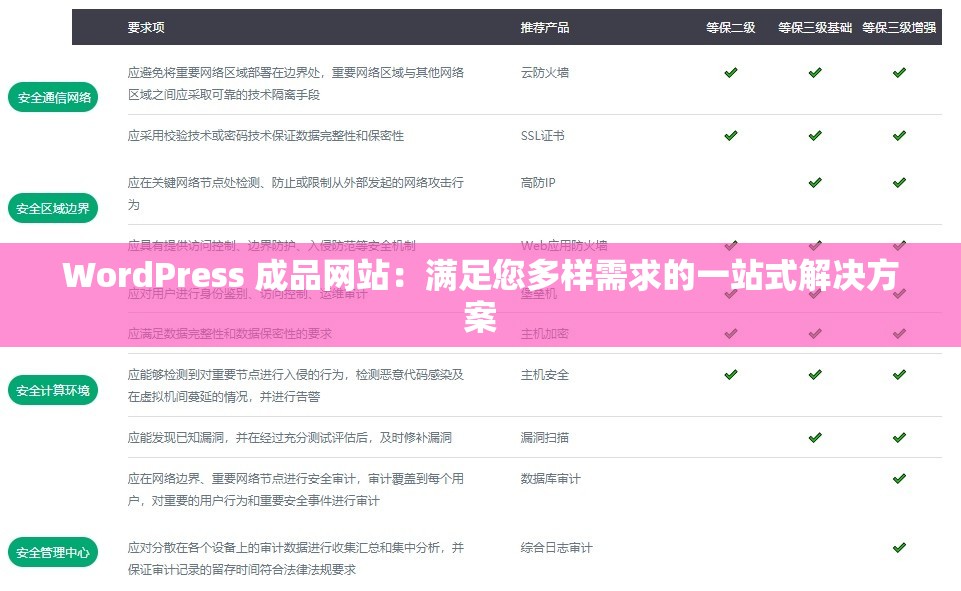Toggle the 等保三级基础 check for SSL证书
The image size is (961, 591).
pos(814,135)
